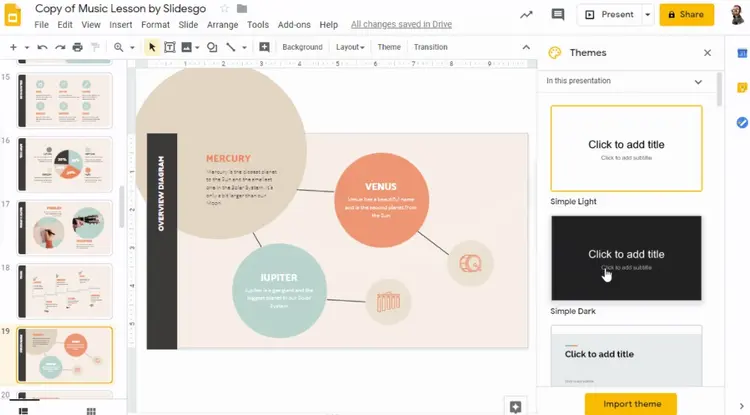Open Google Keep side panel

(x=742, y=87)
